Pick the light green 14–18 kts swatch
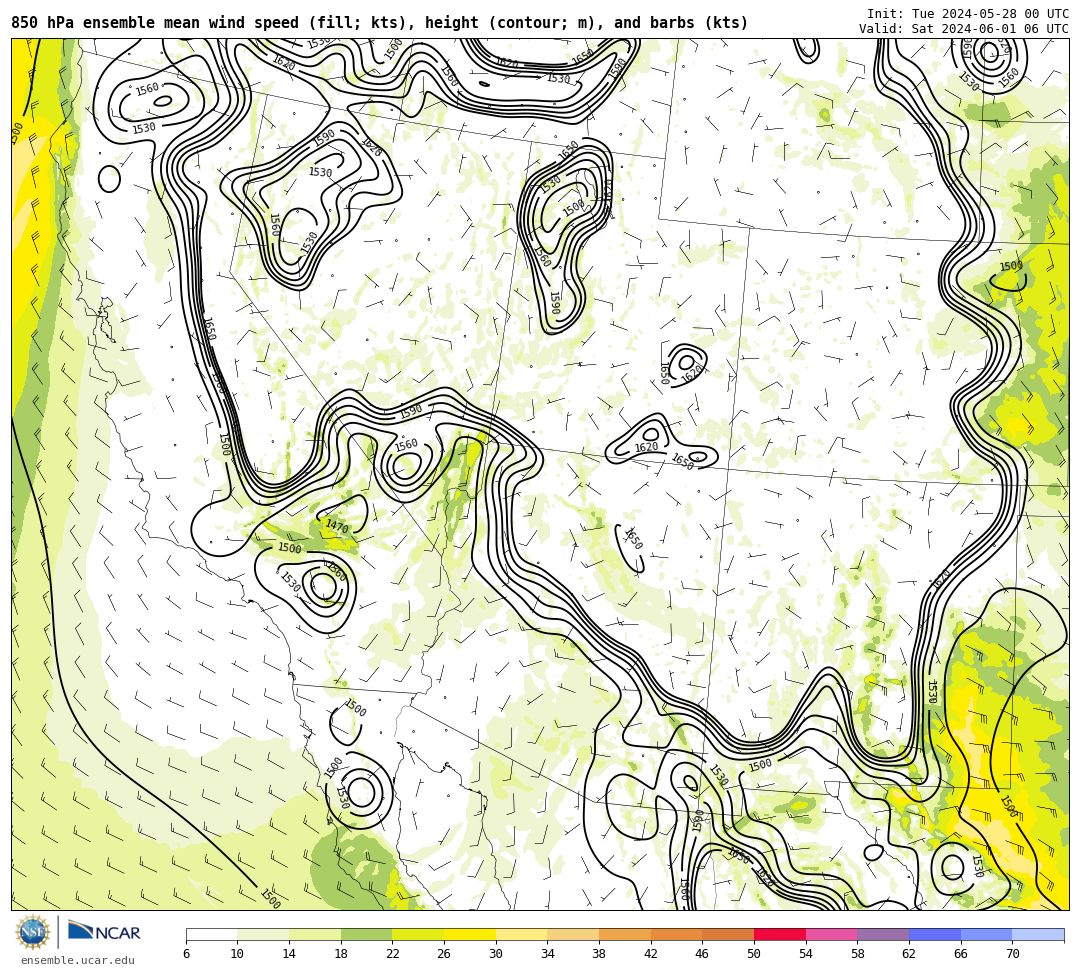 315,934
